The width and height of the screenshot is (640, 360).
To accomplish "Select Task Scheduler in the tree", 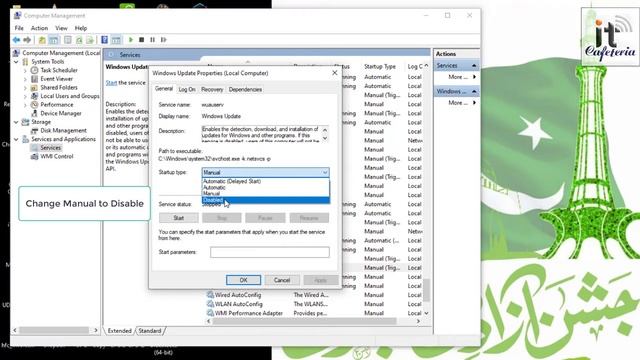I will [x=59, y=70].
